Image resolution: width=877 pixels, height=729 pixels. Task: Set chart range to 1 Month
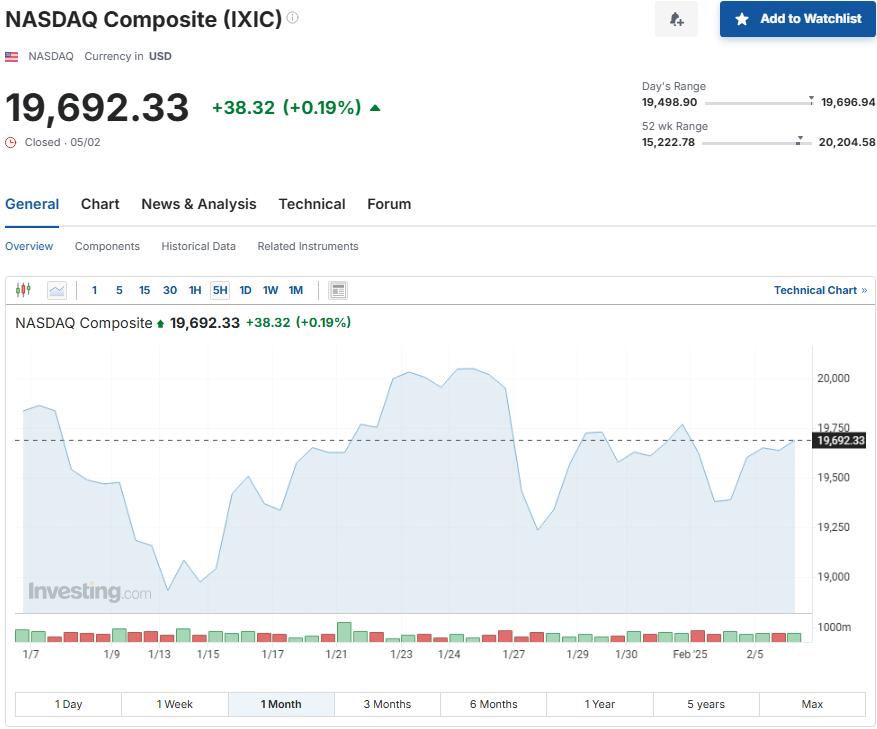coord(281,704)
